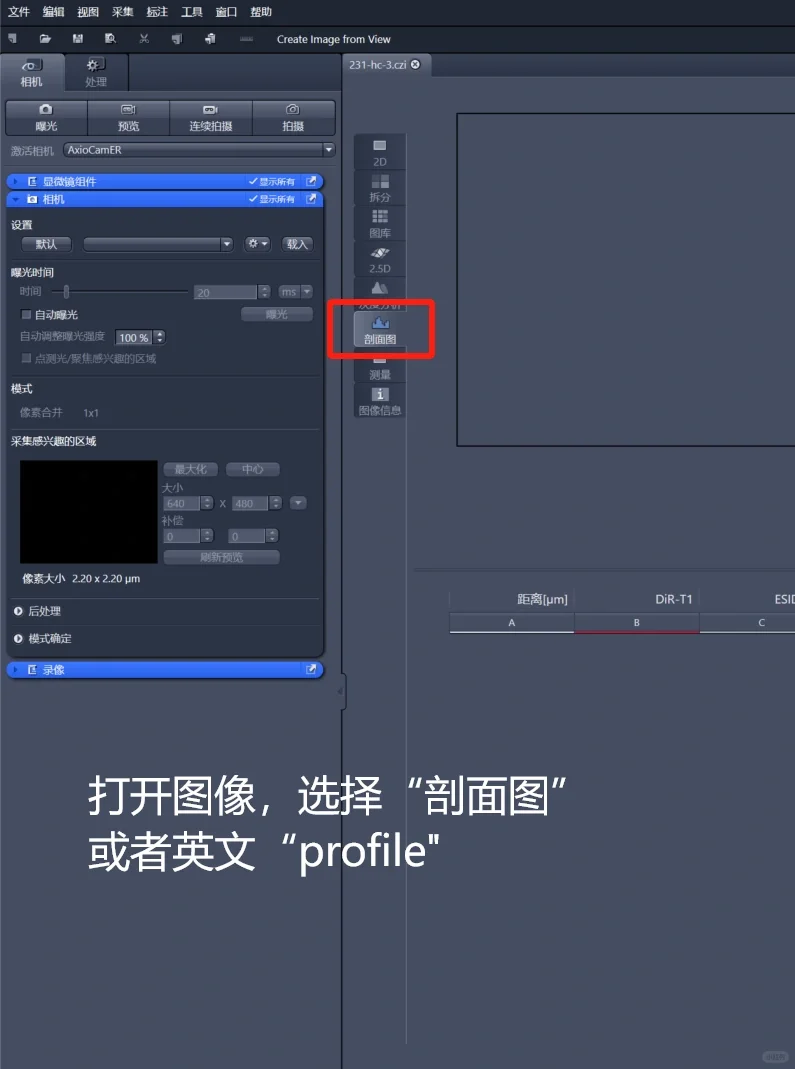Select the 拆分 split view icon
Viewport: 795px width, 1069px height.
tap(380, 187)
